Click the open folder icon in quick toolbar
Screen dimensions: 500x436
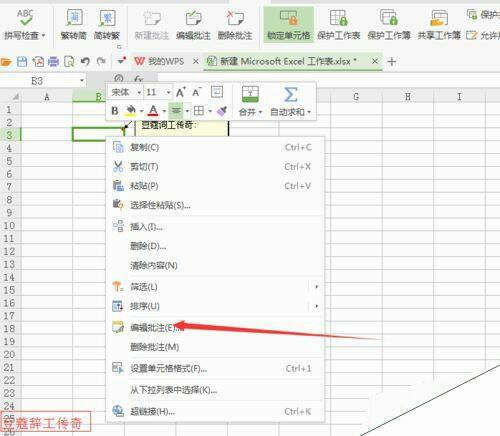click(6, 62)
